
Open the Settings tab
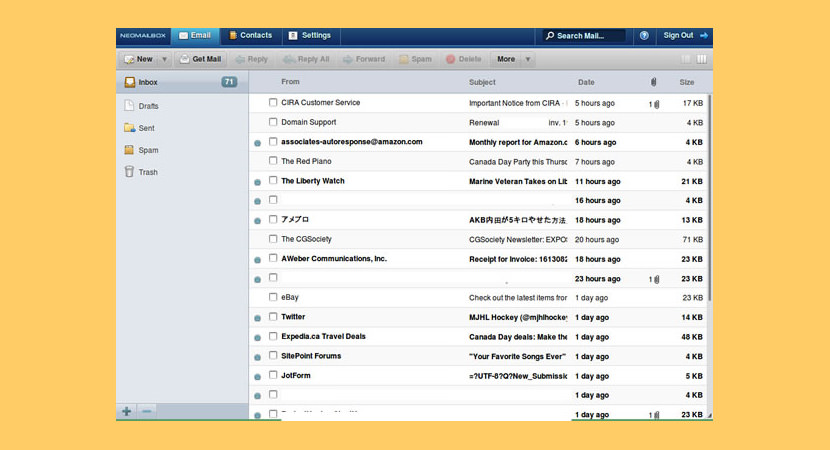tap(310, 35)
